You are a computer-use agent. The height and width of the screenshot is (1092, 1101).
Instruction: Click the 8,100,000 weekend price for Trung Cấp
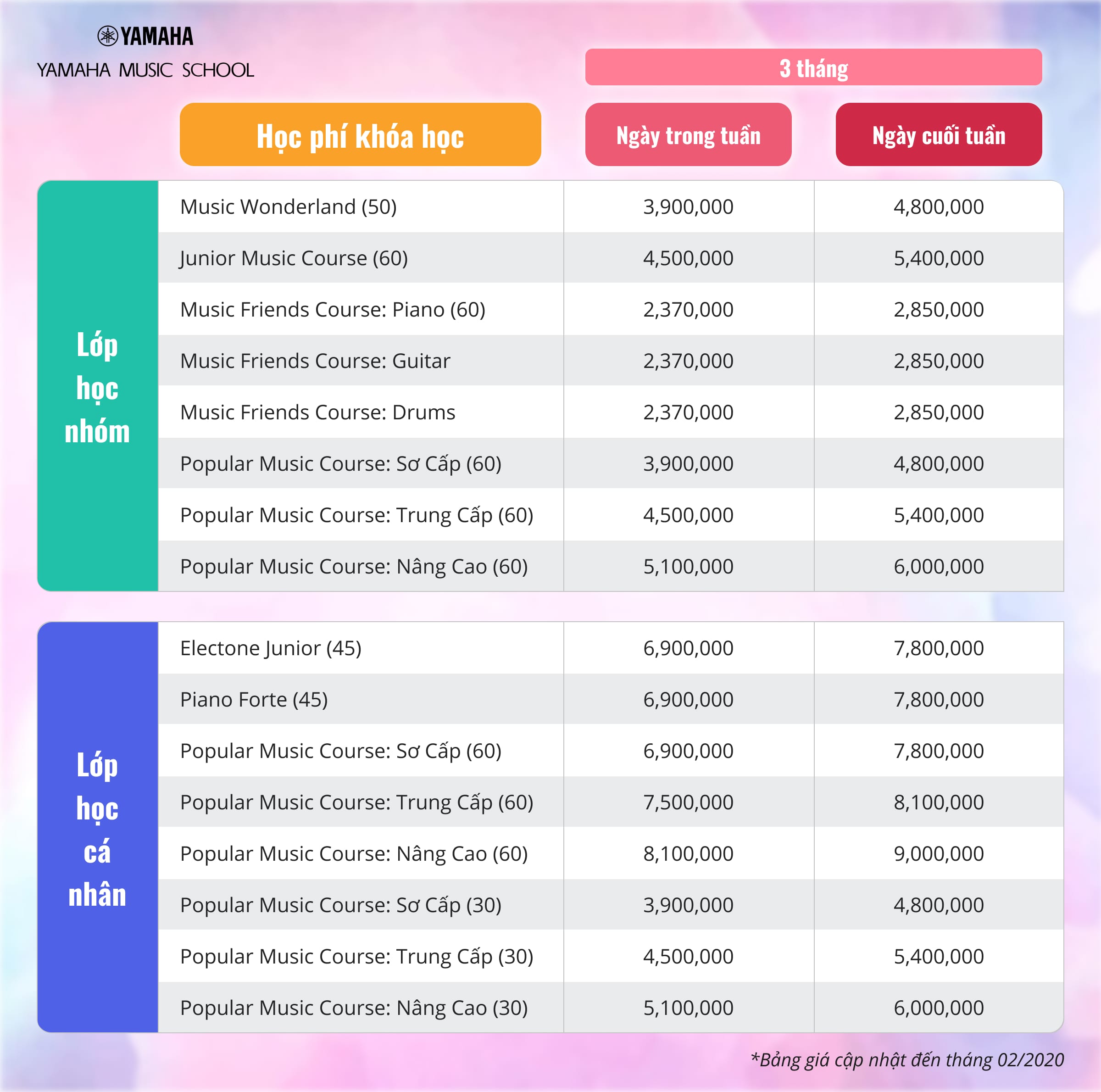939,802
